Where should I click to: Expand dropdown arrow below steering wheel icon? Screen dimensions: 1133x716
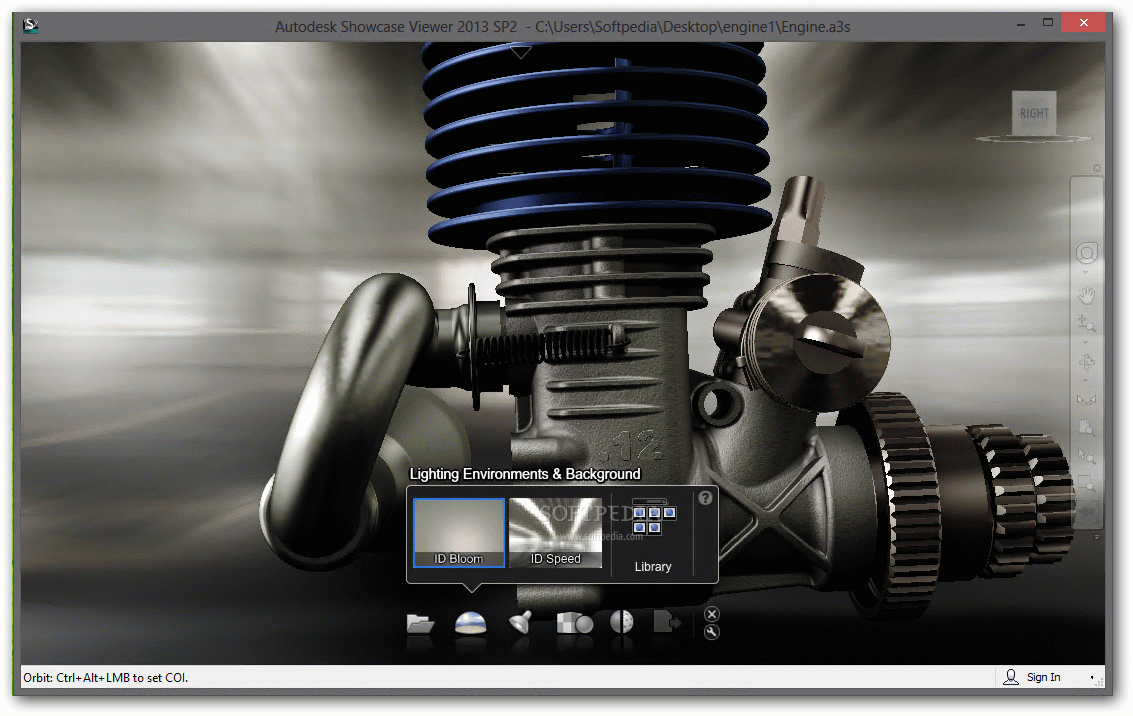coord(1086,272)
